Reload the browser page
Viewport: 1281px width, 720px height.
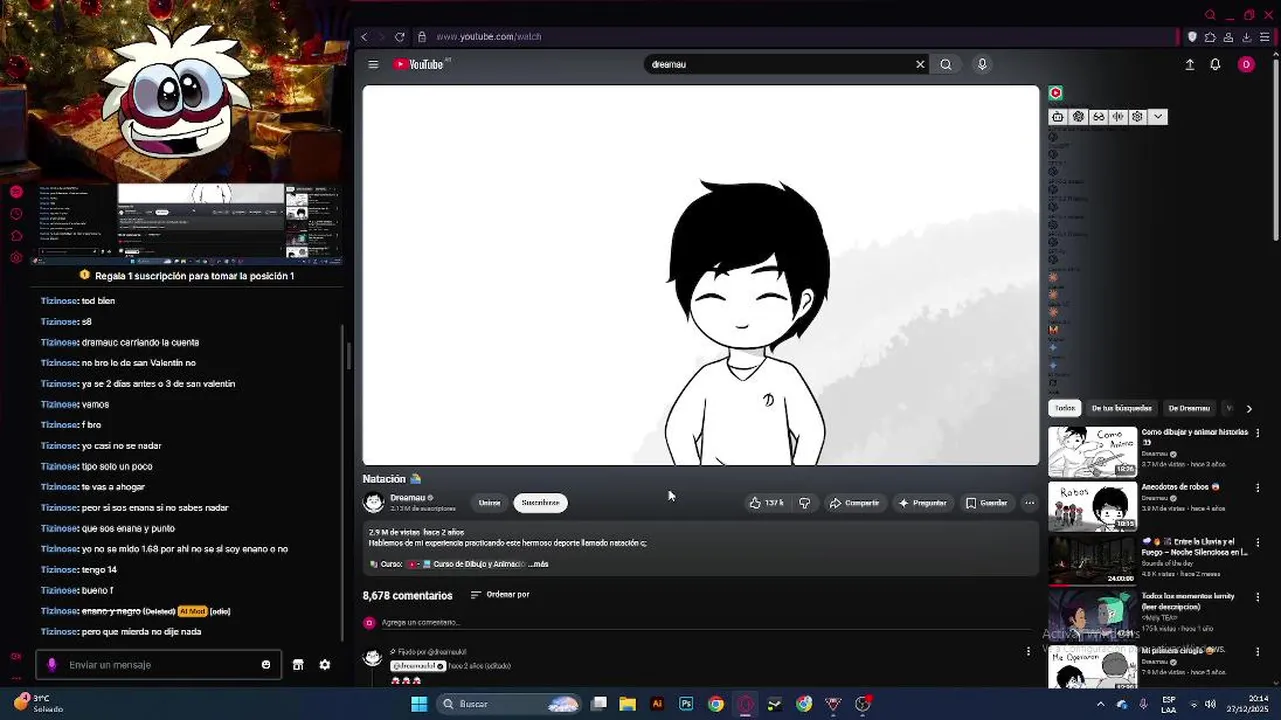click(400, 37)
